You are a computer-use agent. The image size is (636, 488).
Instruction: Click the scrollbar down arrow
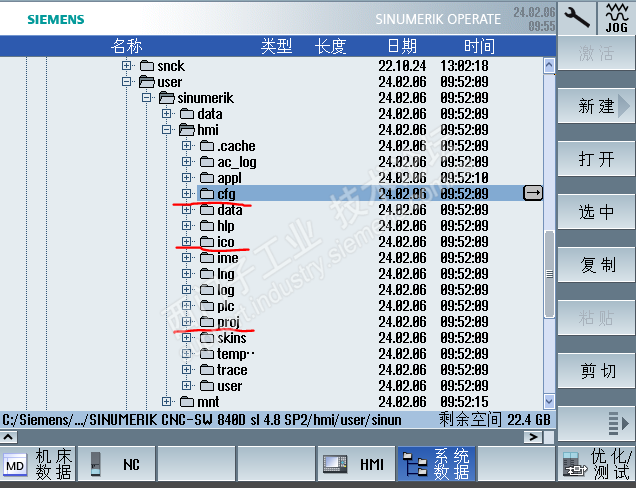click(x=549, y=401)
